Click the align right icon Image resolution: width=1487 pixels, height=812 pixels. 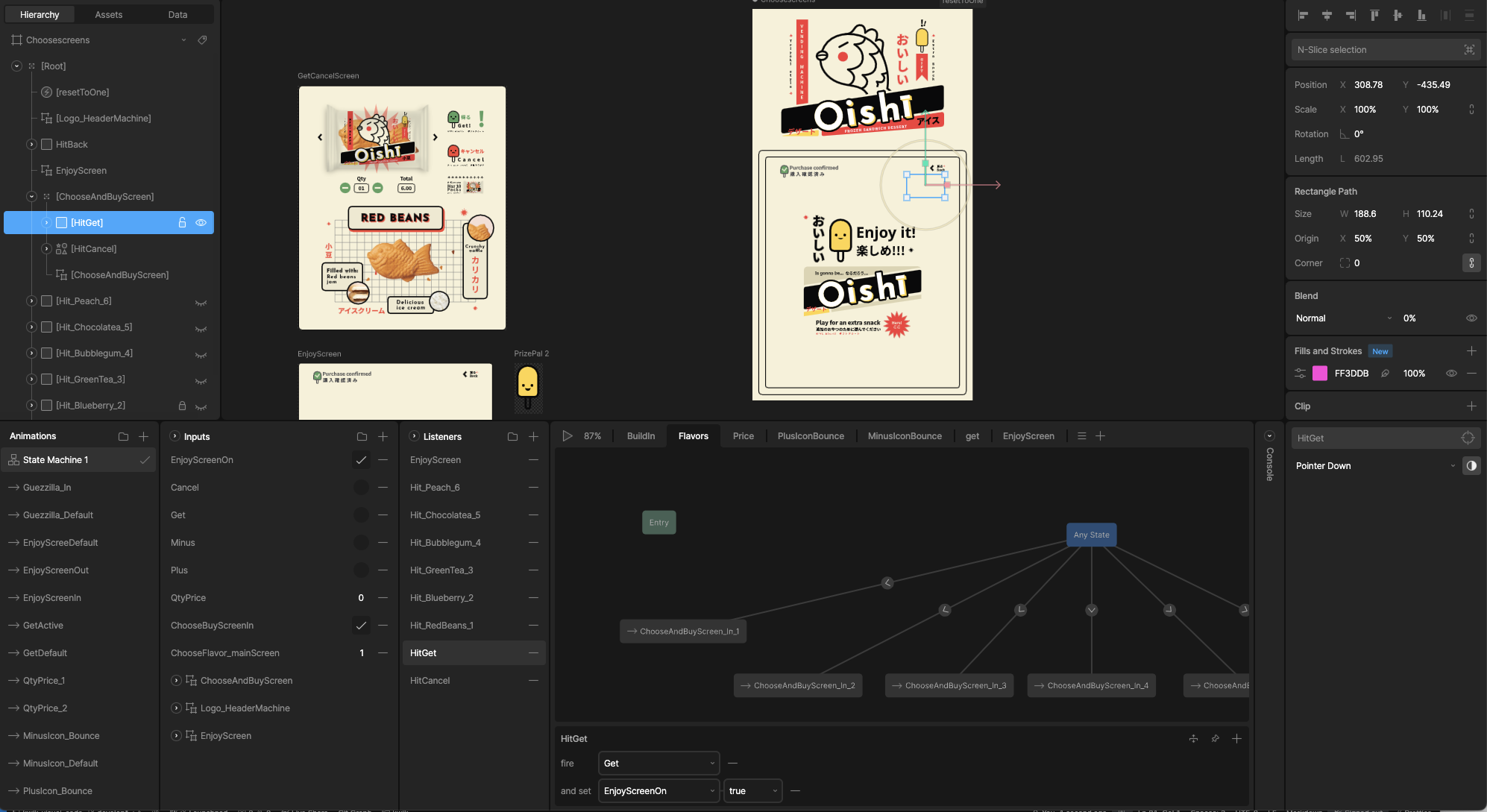point(1351,15)
